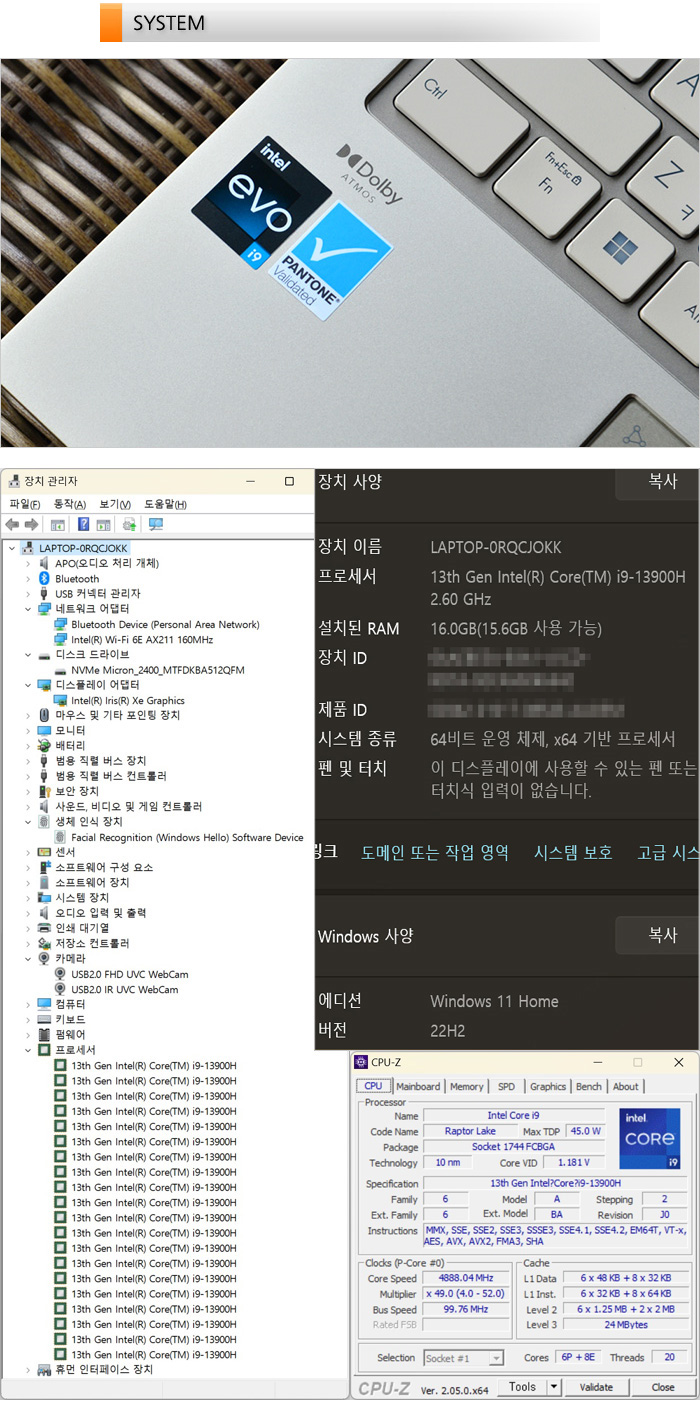Viewport: 700px width, 1405px height.
Task: Collapse the 생체 인식 장치 category
Action: pos(28,821)
